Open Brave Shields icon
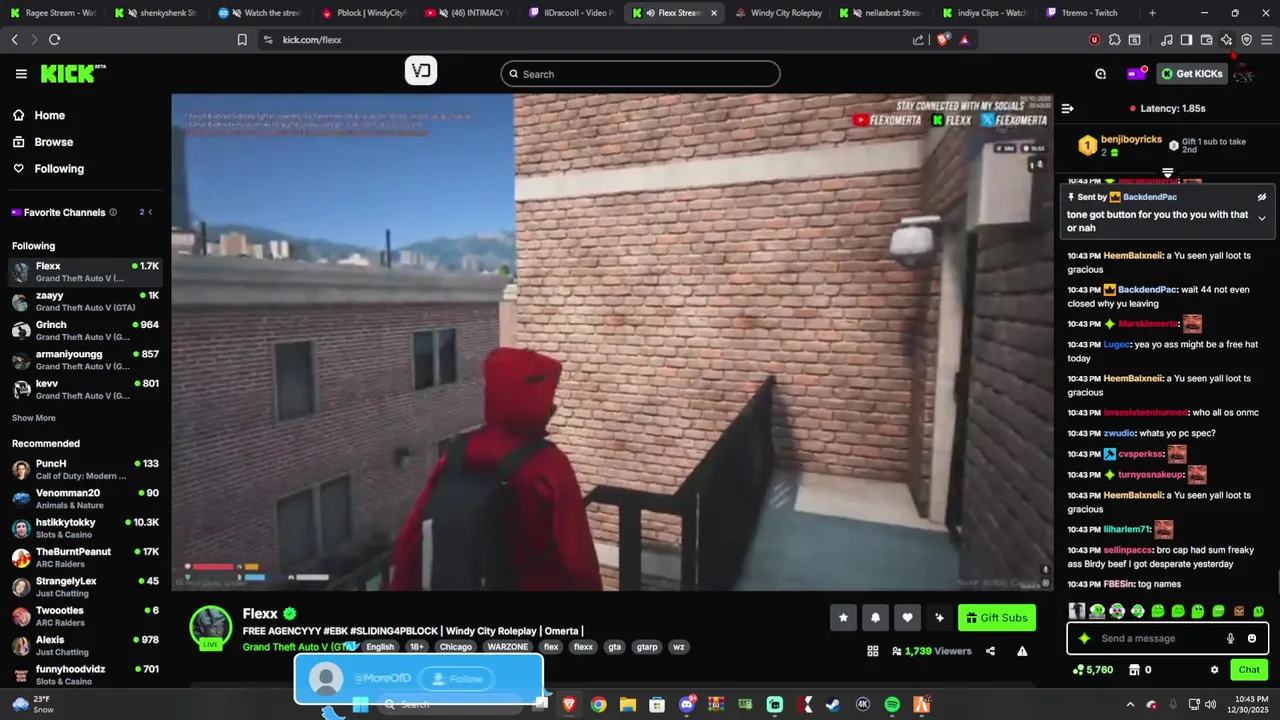Viewport: 1280px width, 720px height. coord(943,40)
